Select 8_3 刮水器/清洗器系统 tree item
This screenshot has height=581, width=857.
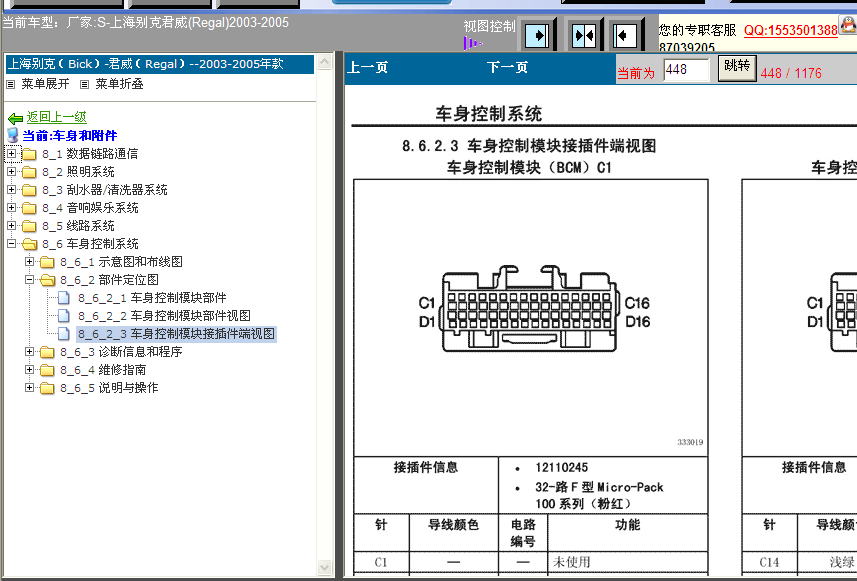pos(105,190)
